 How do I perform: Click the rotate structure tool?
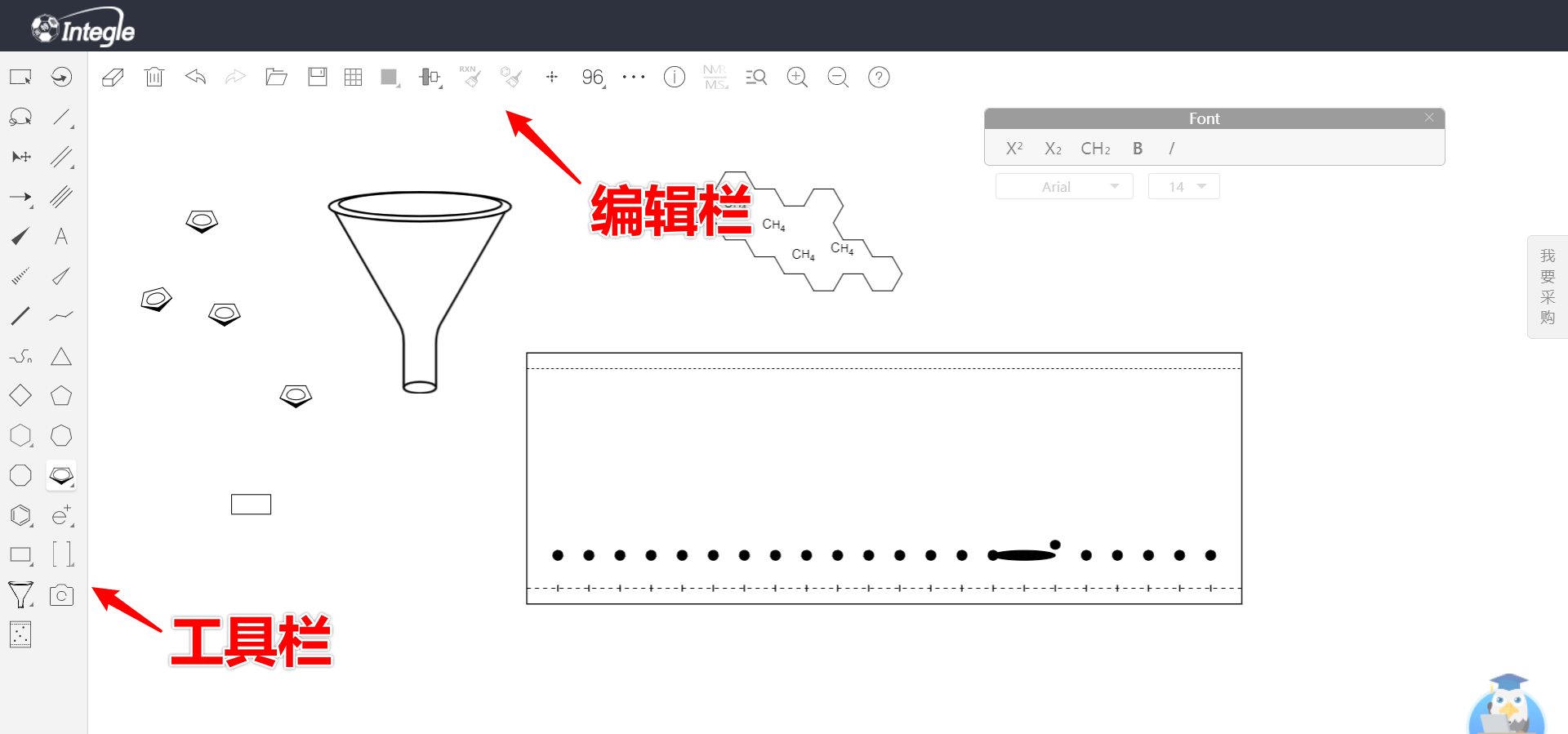61,77
